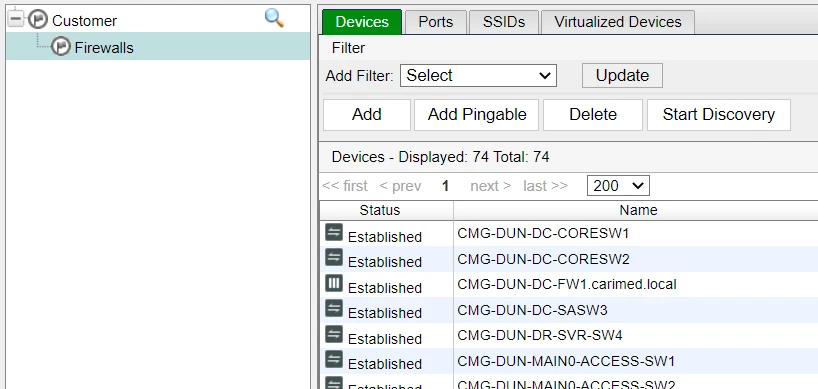Click Established status of CMG-DUN-DR-SVR-SW4
Viewport: 818px width, 389px height.
pyautogui.click(x=385, y=339)
